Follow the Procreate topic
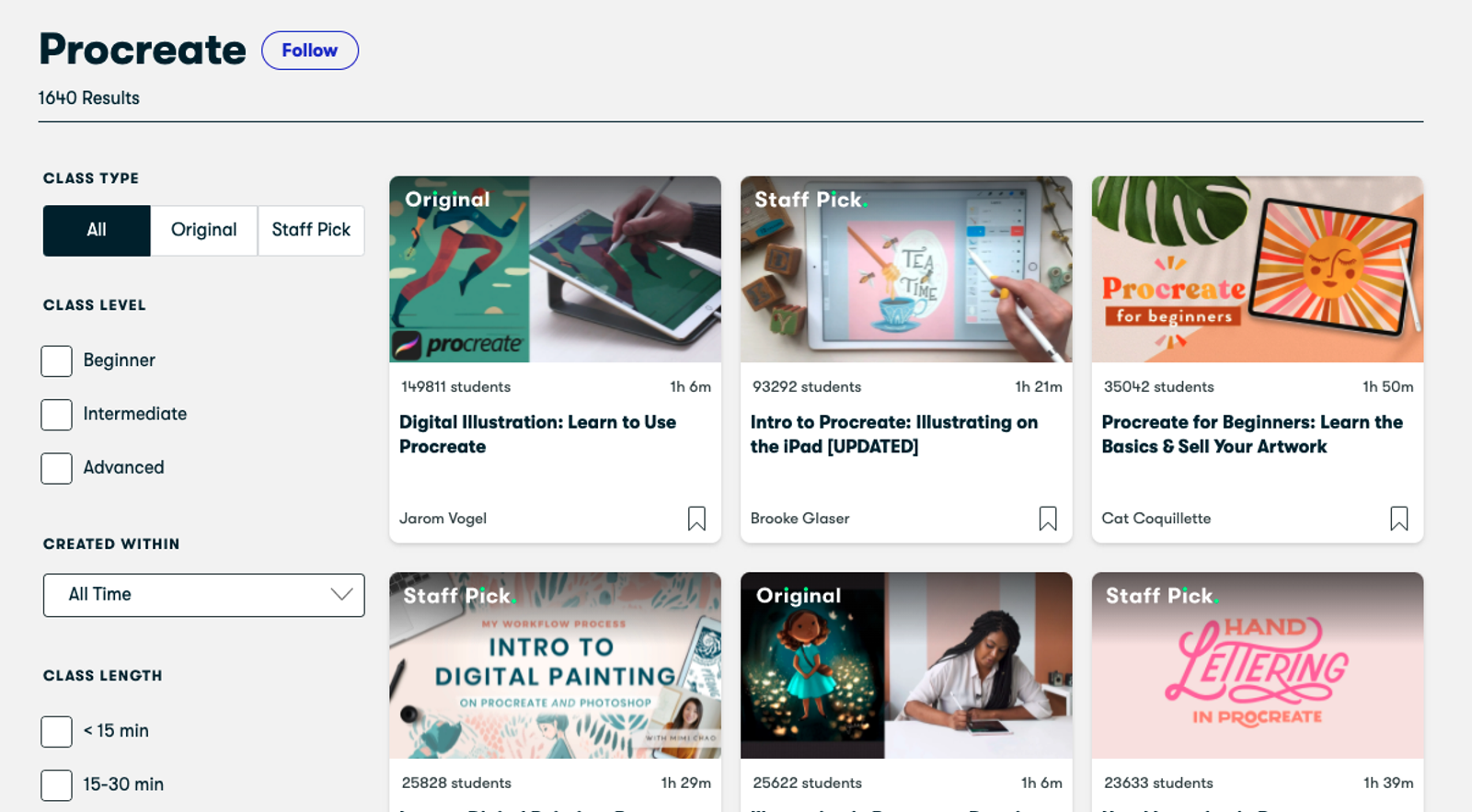The height and width of the screenshot is (812, 1472). coord(309,51)
